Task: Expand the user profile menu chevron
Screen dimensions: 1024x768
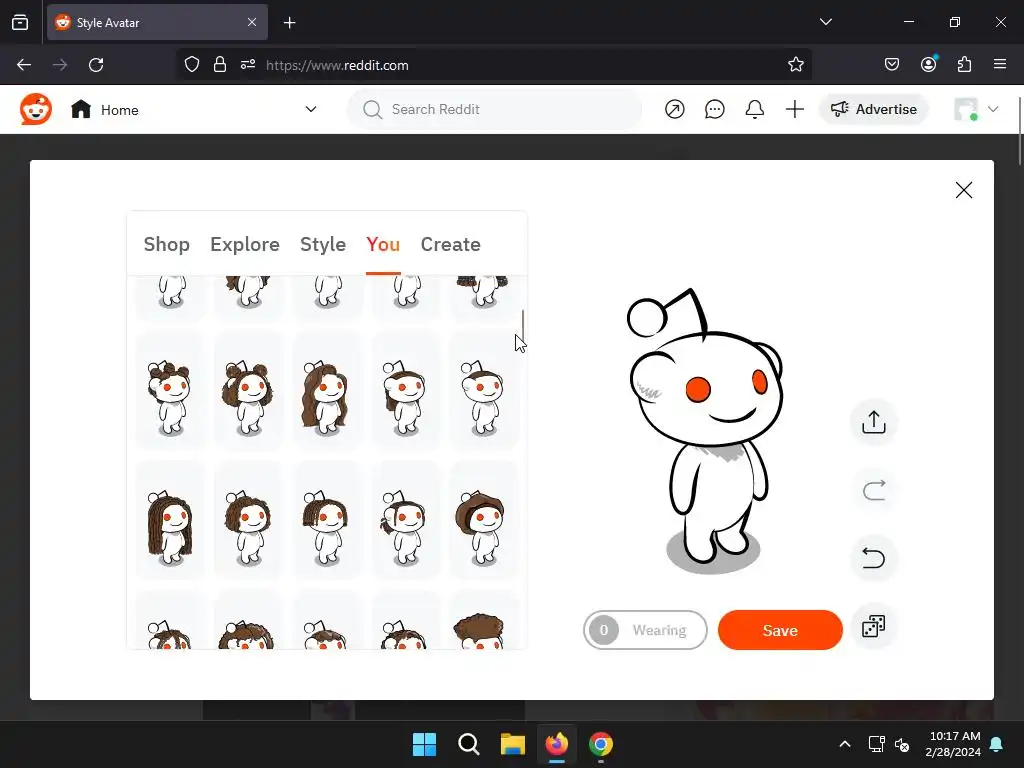Action: (x=993, y=109)
